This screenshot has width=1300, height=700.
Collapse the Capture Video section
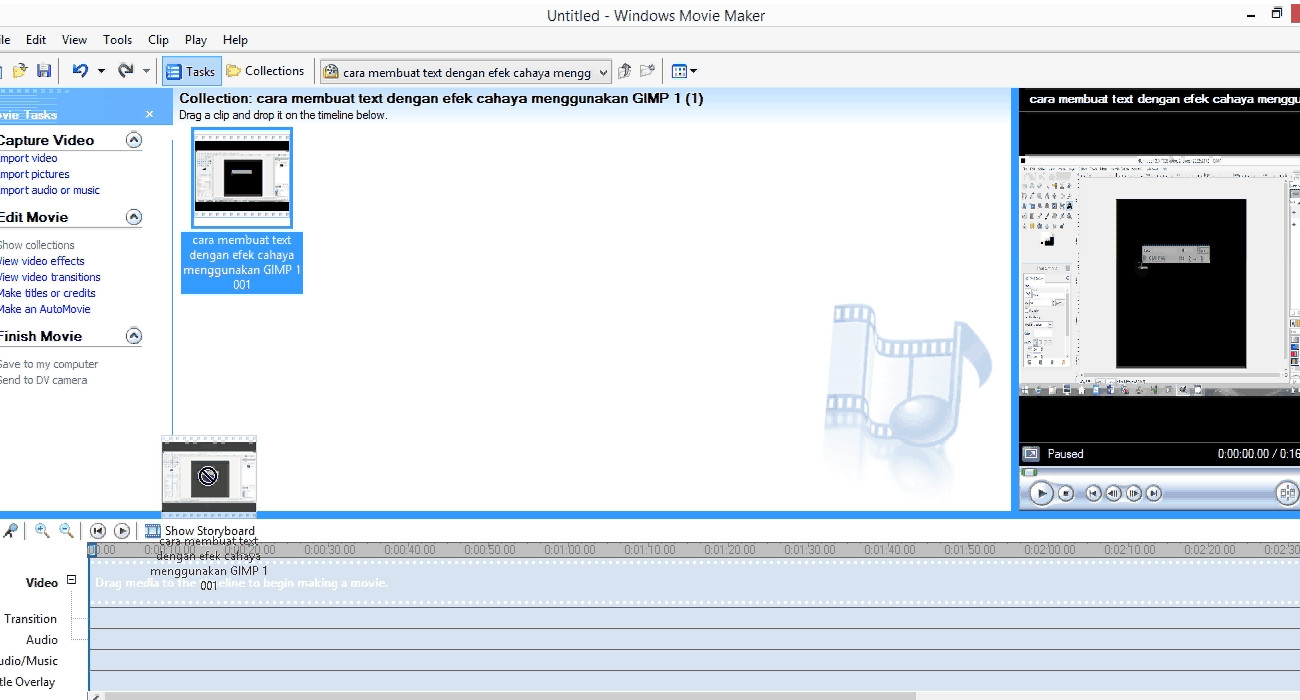coord(134,140)
